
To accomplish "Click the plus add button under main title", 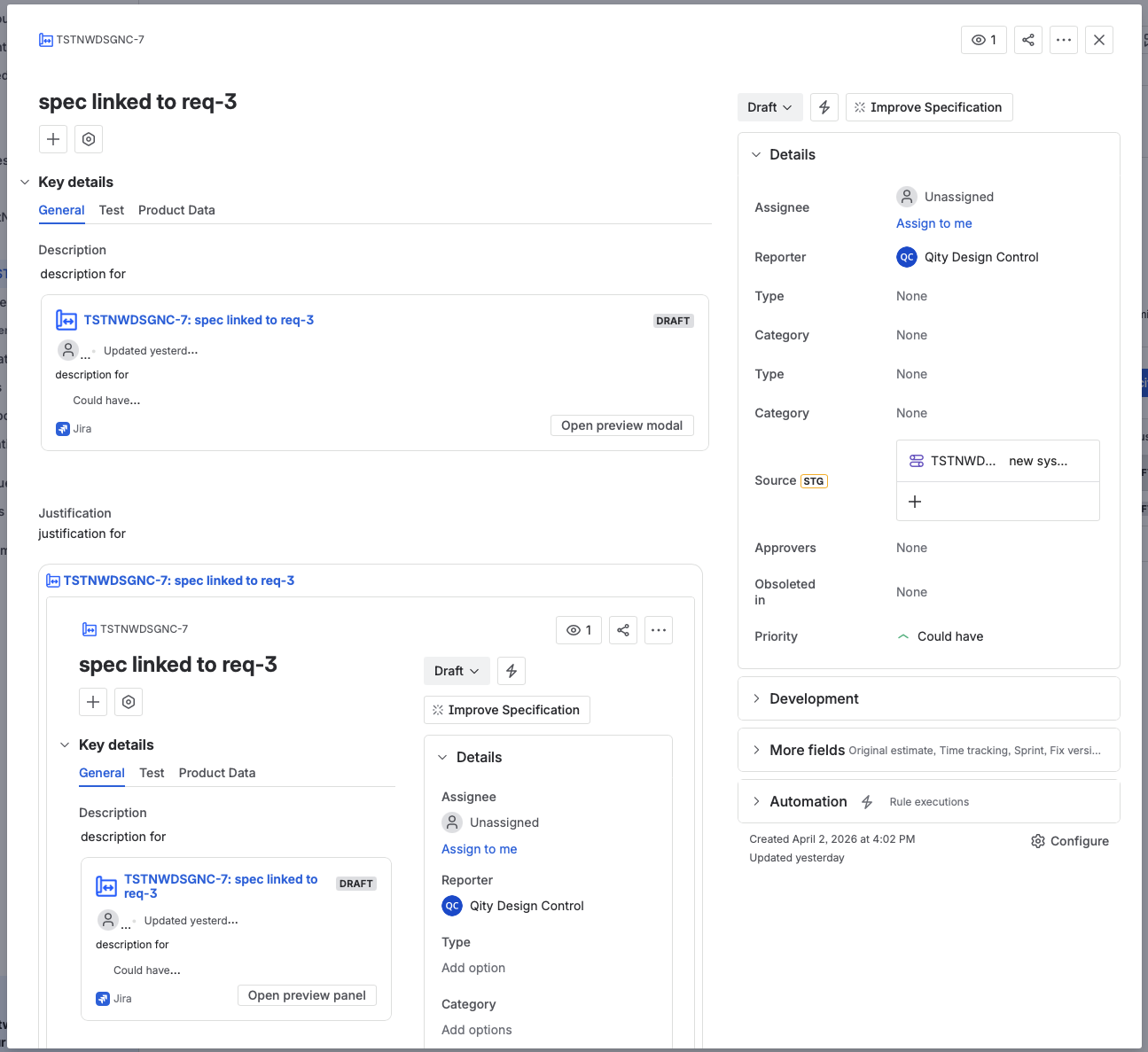I will coord(53,139).
